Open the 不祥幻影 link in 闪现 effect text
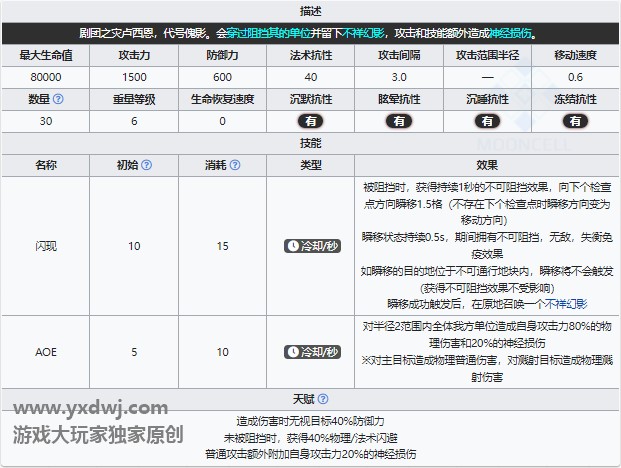621x468 pixels. pos(566,303)
